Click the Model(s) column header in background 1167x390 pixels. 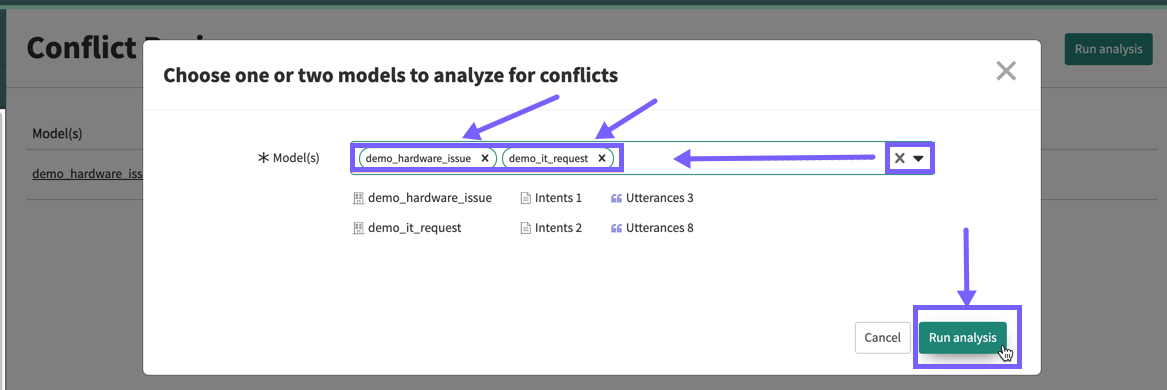pos(57,134)
